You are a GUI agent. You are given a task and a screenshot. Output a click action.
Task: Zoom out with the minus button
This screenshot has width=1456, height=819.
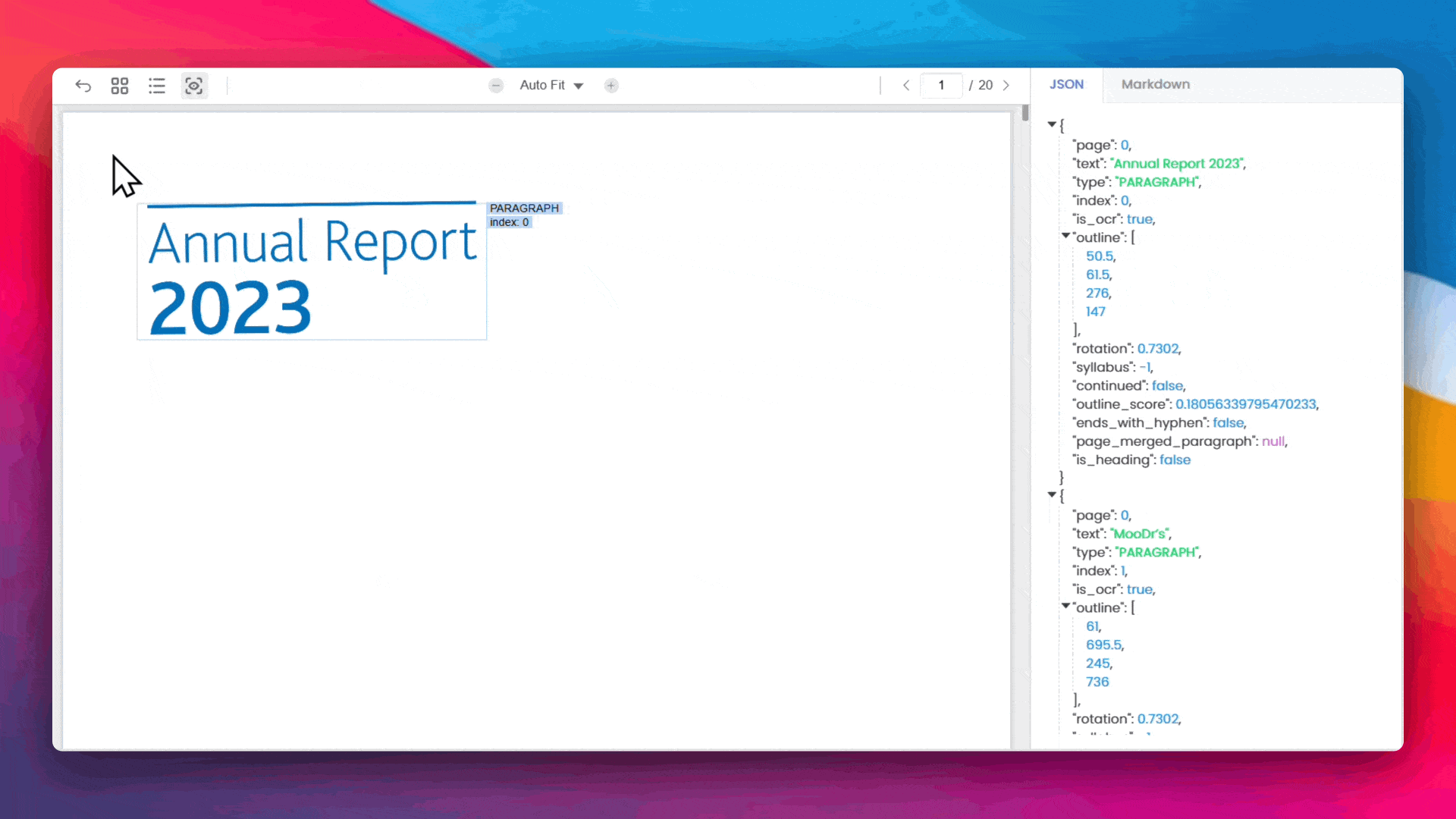click(496, 86)
